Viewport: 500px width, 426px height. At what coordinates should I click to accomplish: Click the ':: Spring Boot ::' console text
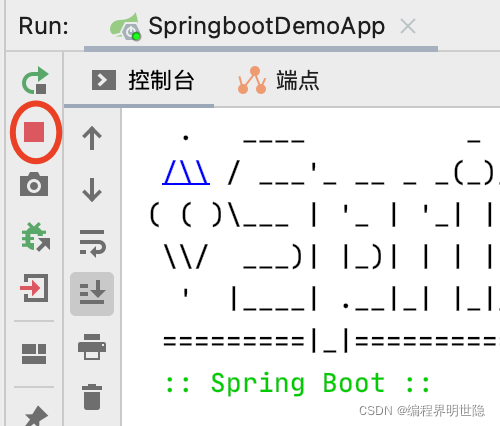[298, 383]
